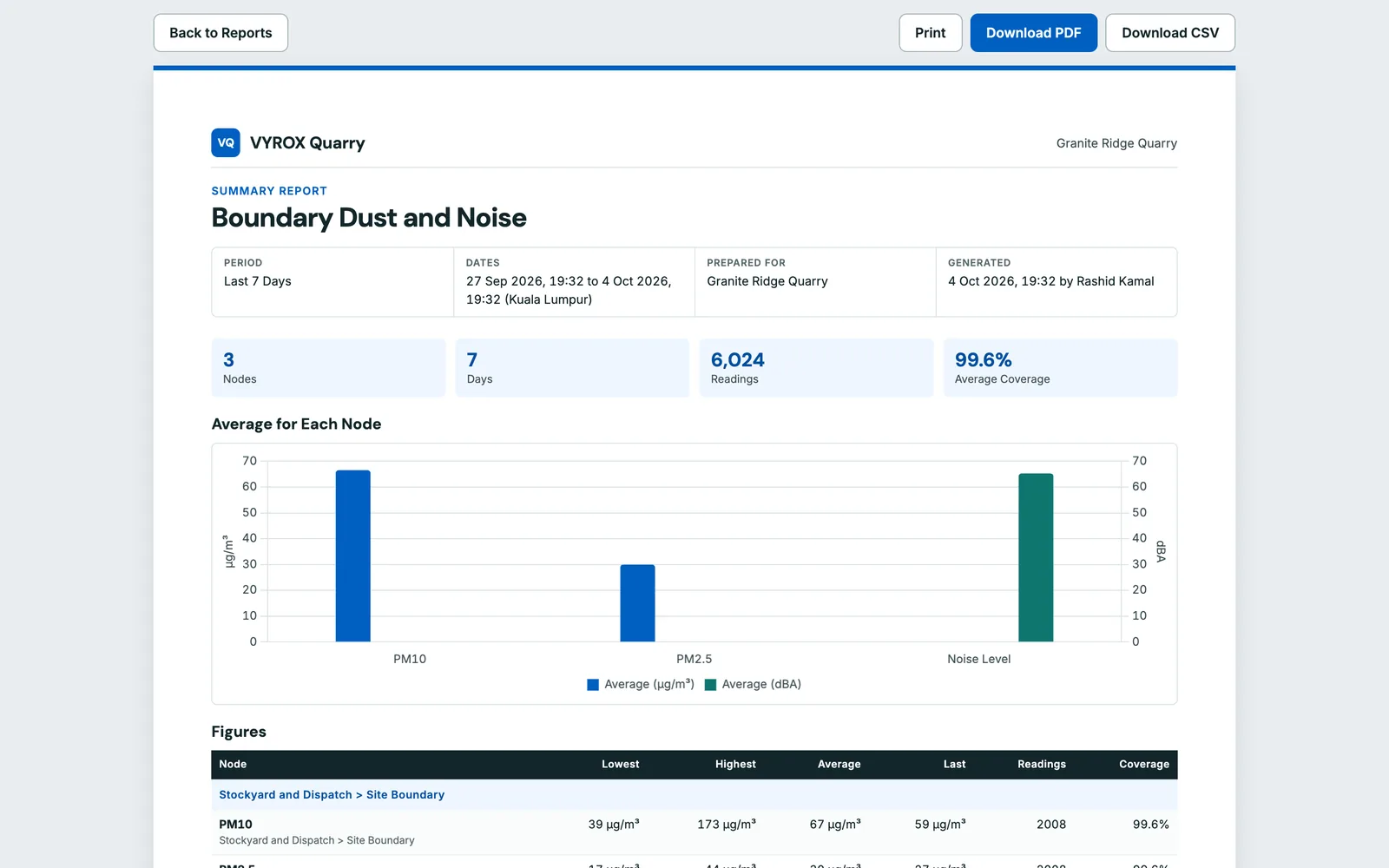Viewport: 1389px width, 868px height.
Task: Click the Boundary Dust and Noise title
Action: [369, 218]
